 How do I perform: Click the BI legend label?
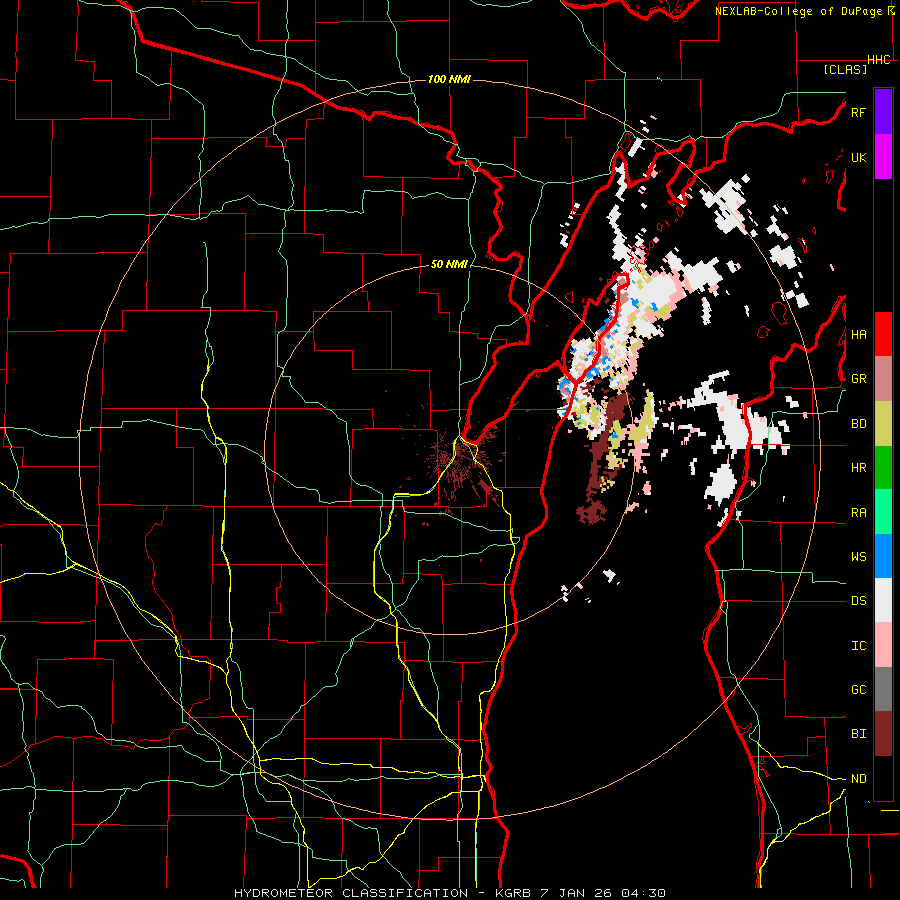[x=858, y=734]
